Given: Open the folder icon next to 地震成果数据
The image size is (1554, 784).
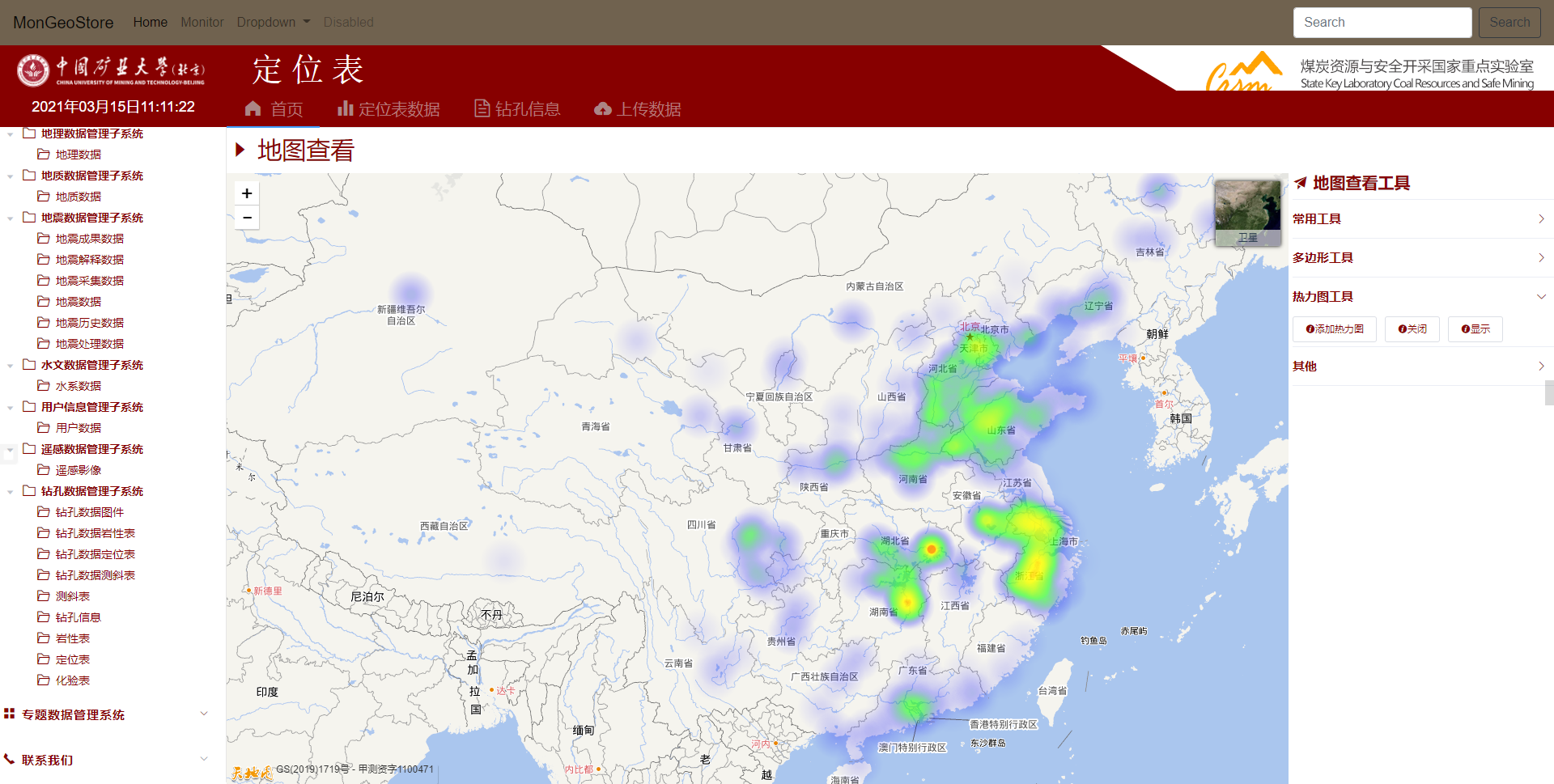Looking at the screenshot, I should pos(44,239).
